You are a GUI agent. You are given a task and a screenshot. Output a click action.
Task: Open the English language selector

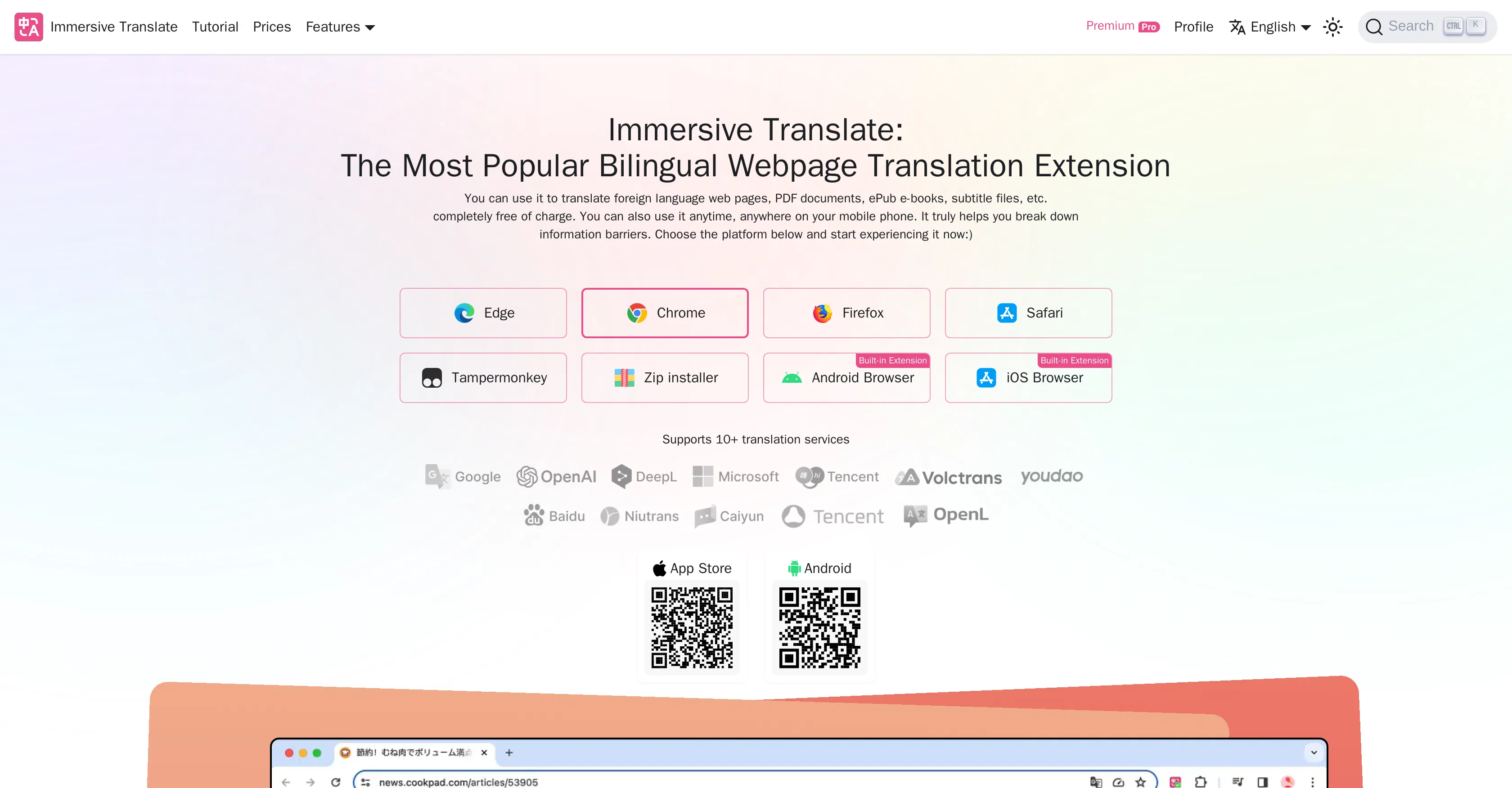[x=1269, y=27]
